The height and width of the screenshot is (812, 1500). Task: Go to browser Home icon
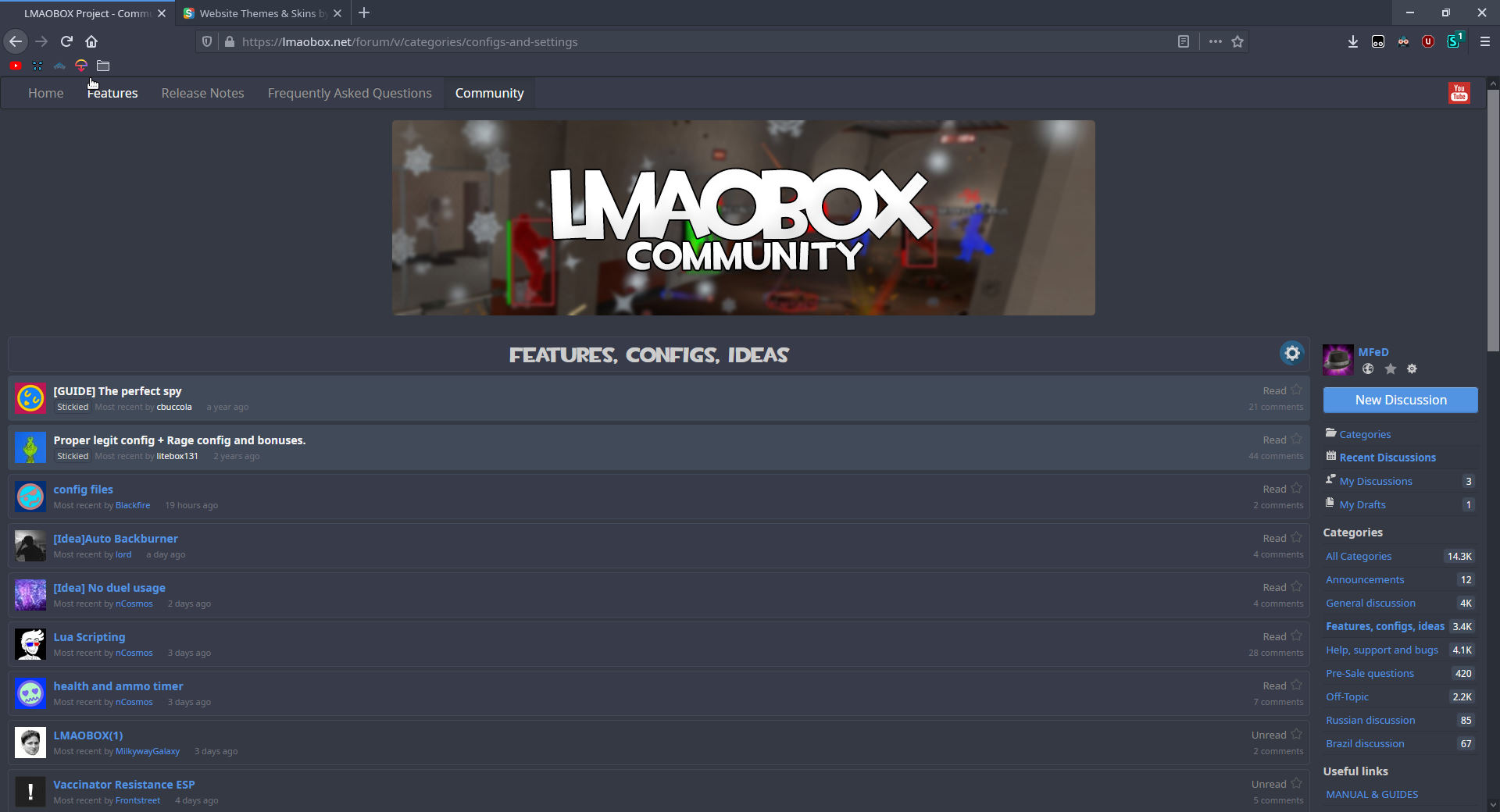(91, 41)
